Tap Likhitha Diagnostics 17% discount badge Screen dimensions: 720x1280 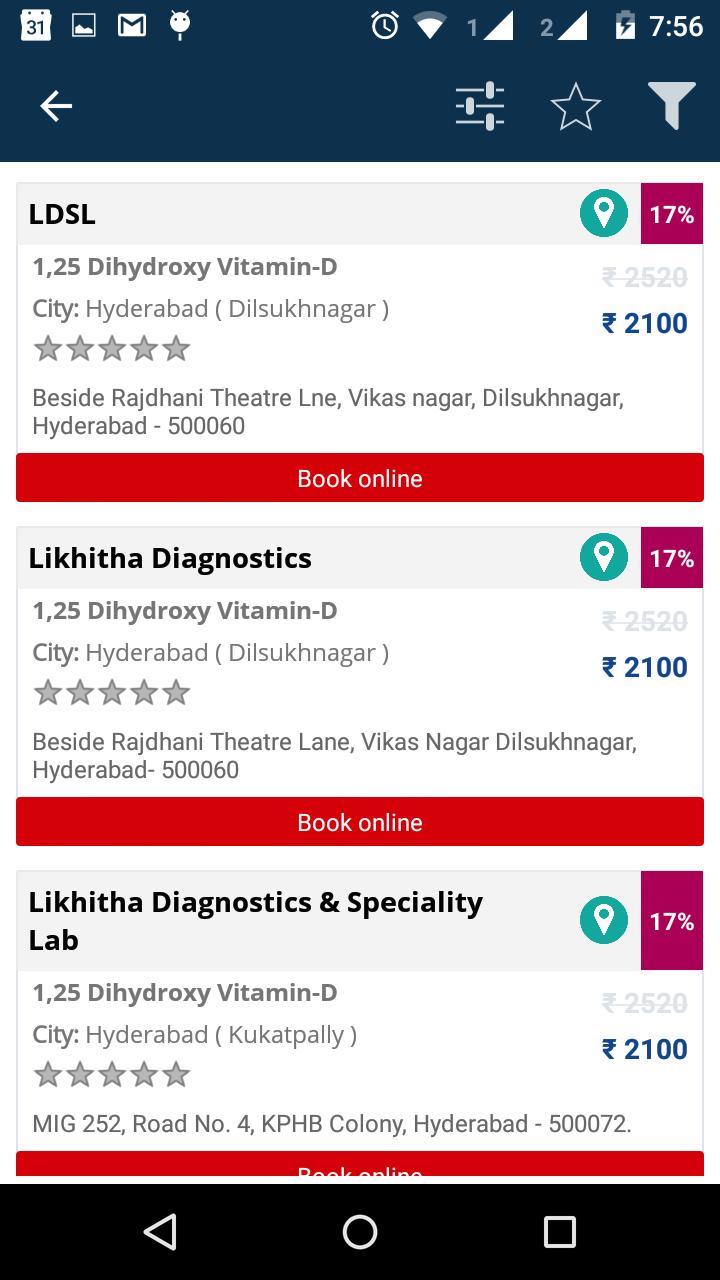tap(672, 558)
